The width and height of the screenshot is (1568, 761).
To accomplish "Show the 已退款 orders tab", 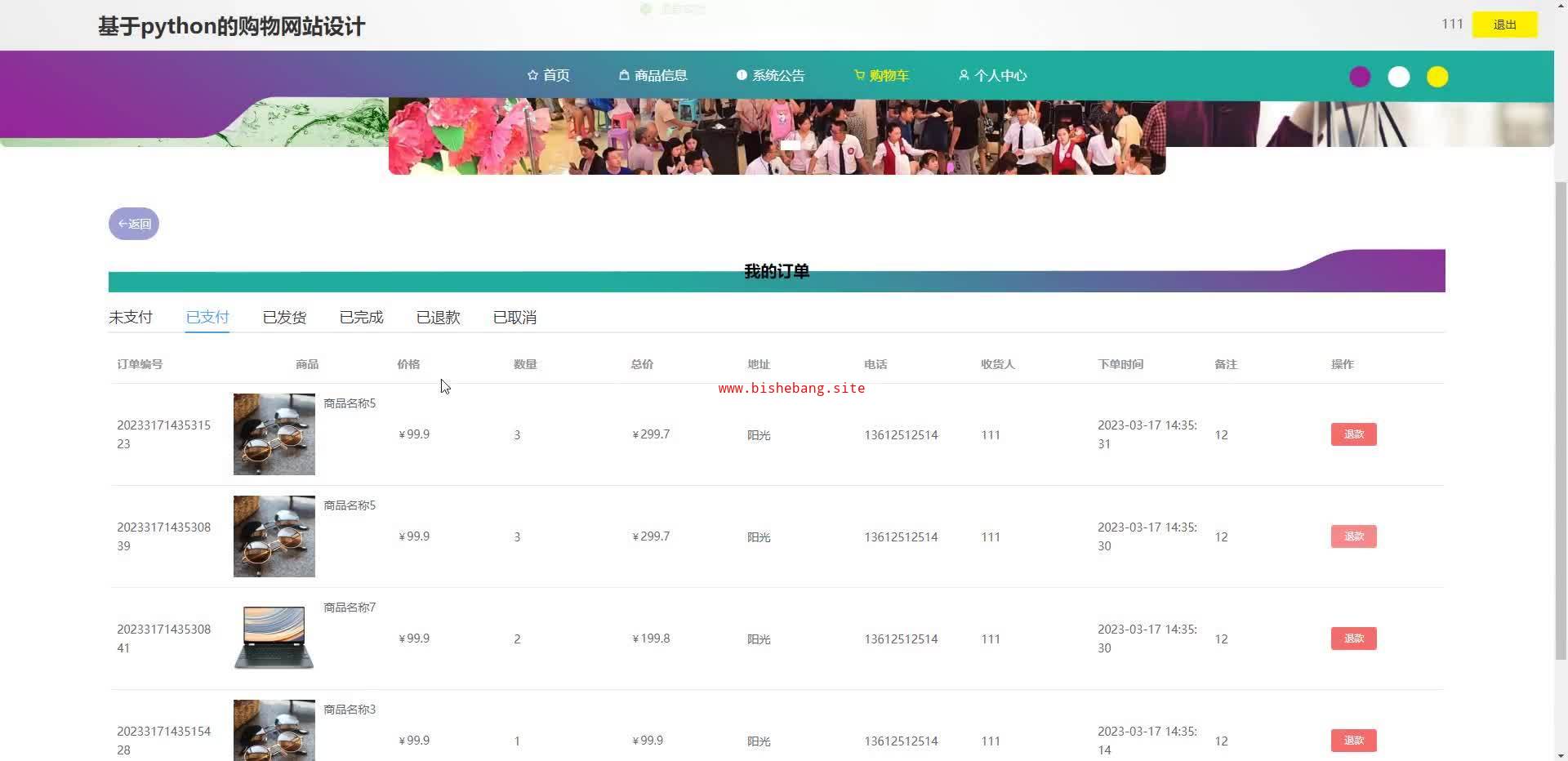I will click(438, 318).
